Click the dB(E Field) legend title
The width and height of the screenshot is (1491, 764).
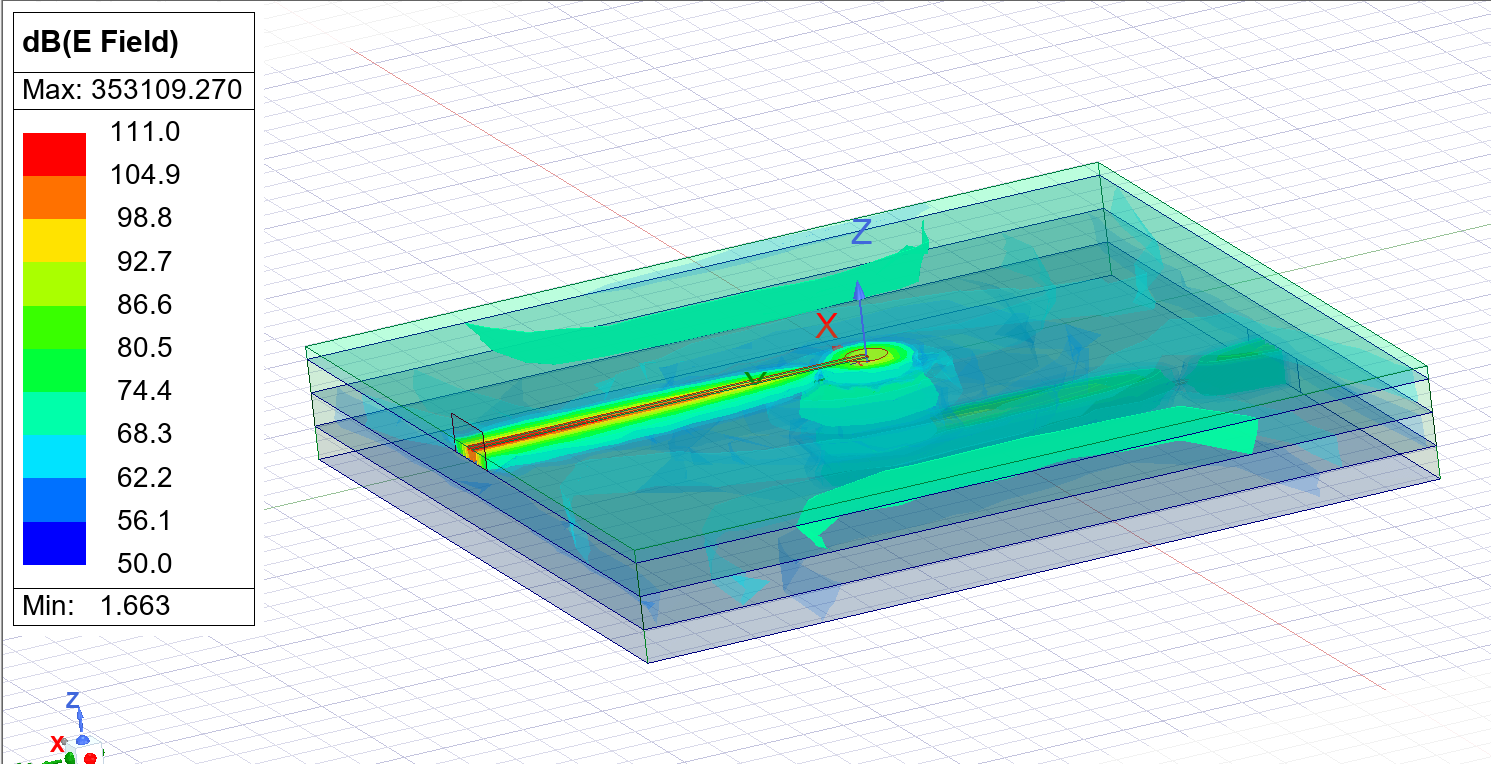(x=100, y=42)
